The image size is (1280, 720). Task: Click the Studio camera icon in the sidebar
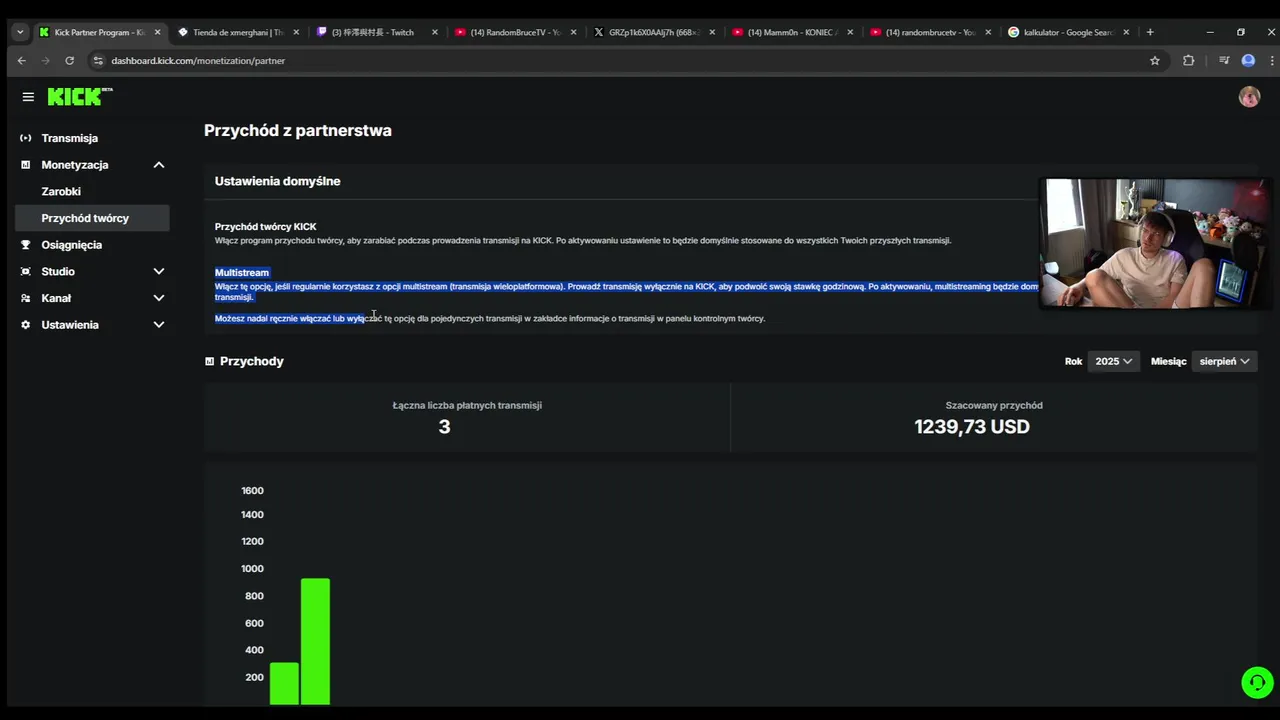pyautogui.click(x=26, y=272)
